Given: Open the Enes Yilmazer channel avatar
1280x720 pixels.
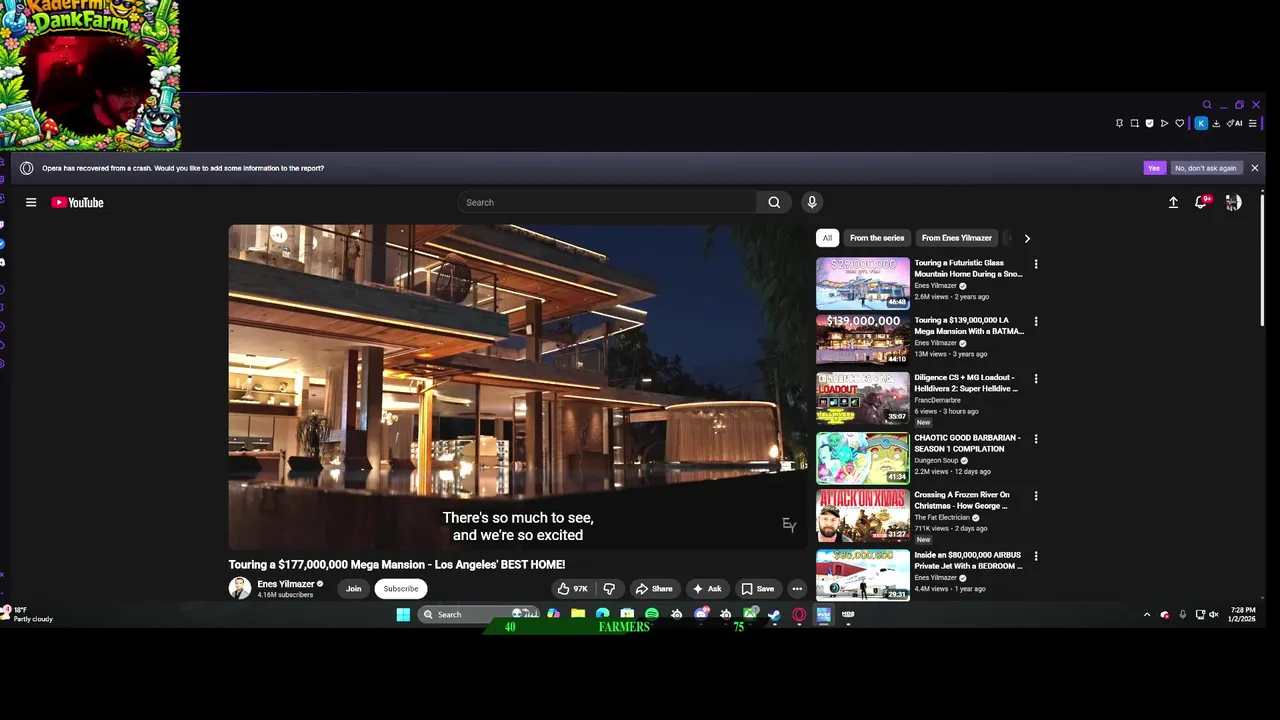Looking at the screenshot, I should coord(240,588).
